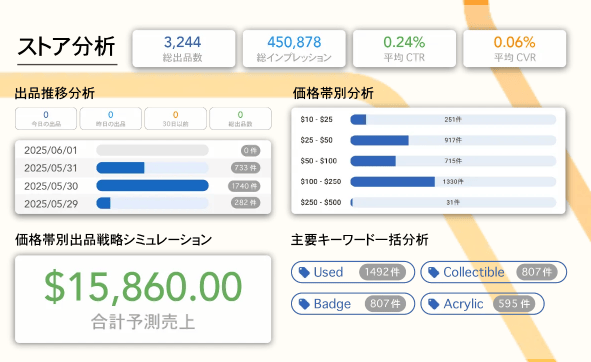Viewport: 591px width, 362px height.
Task: Select the 1492件 count badge
Action: click(382, 272)
